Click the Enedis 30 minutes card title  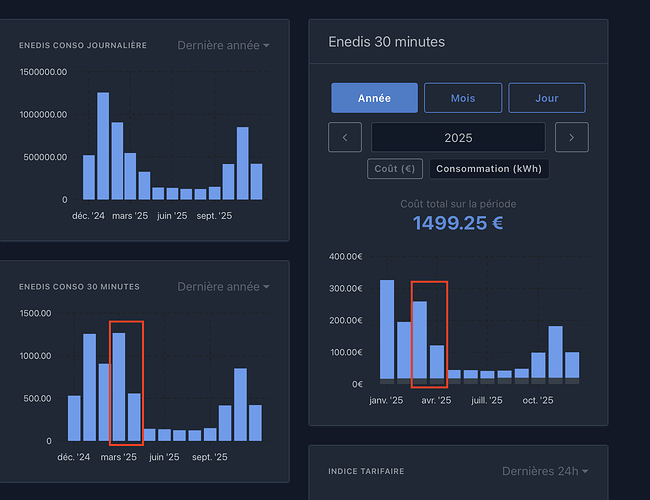click(x=386, y=42)
